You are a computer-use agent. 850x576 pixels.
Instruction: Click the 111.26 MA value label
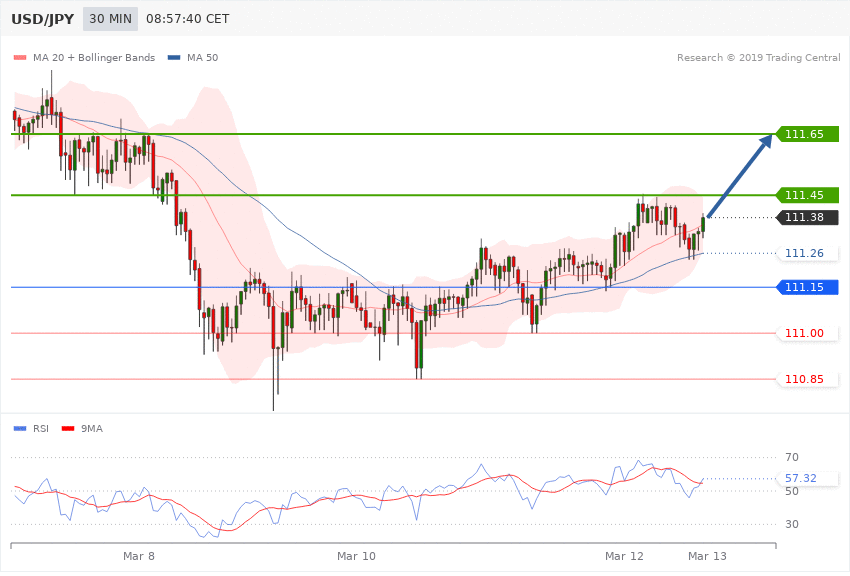point(808,253)
